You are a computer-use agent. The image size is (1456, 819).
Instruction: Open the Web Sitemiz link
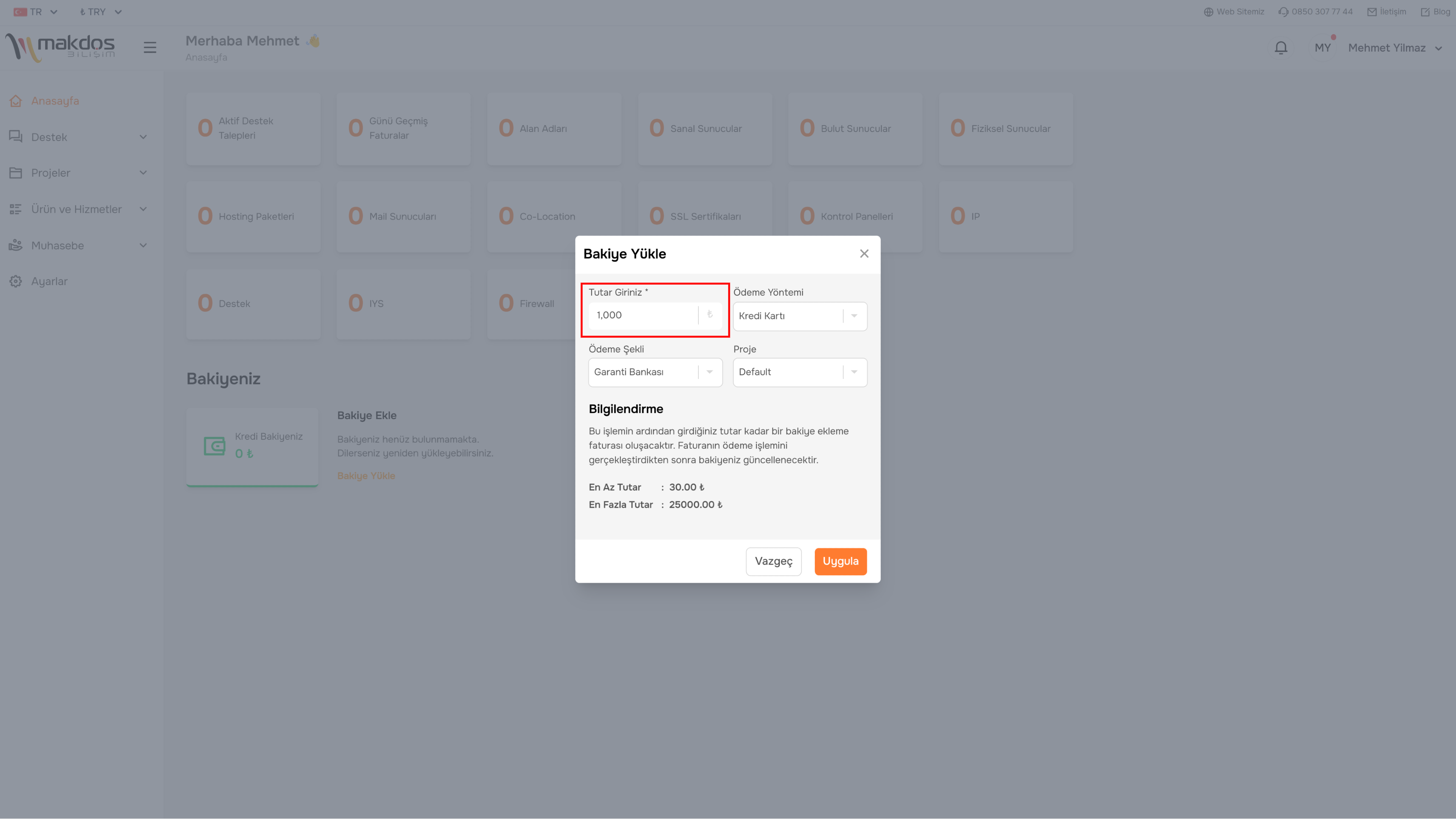[1234, 12]
